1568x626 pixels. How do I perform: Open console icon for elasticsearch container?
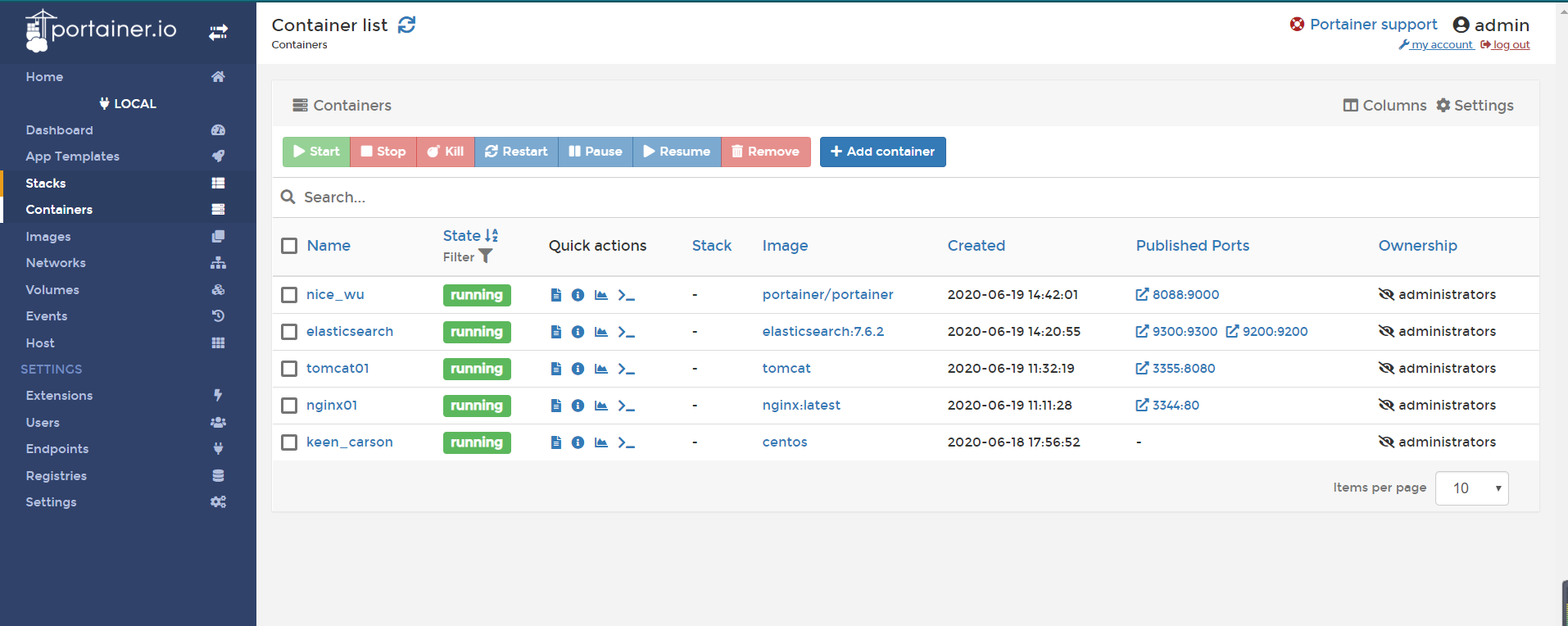(x=626, y=332)
